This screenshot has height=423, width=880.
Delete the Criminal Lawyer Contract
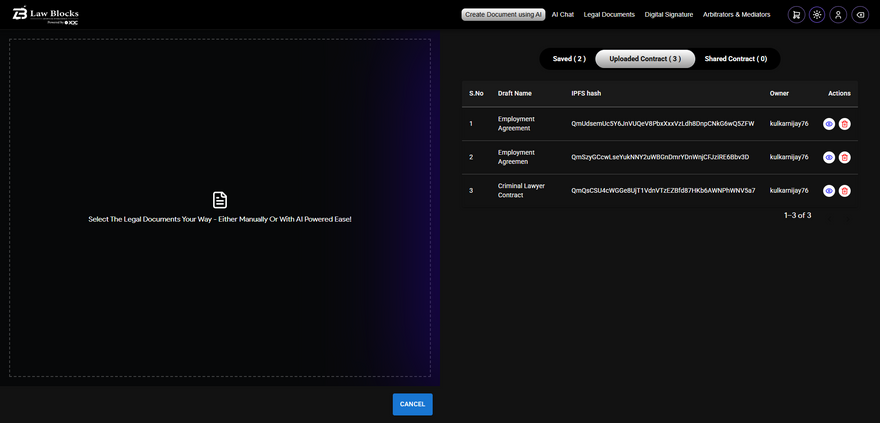click(845, 191)
